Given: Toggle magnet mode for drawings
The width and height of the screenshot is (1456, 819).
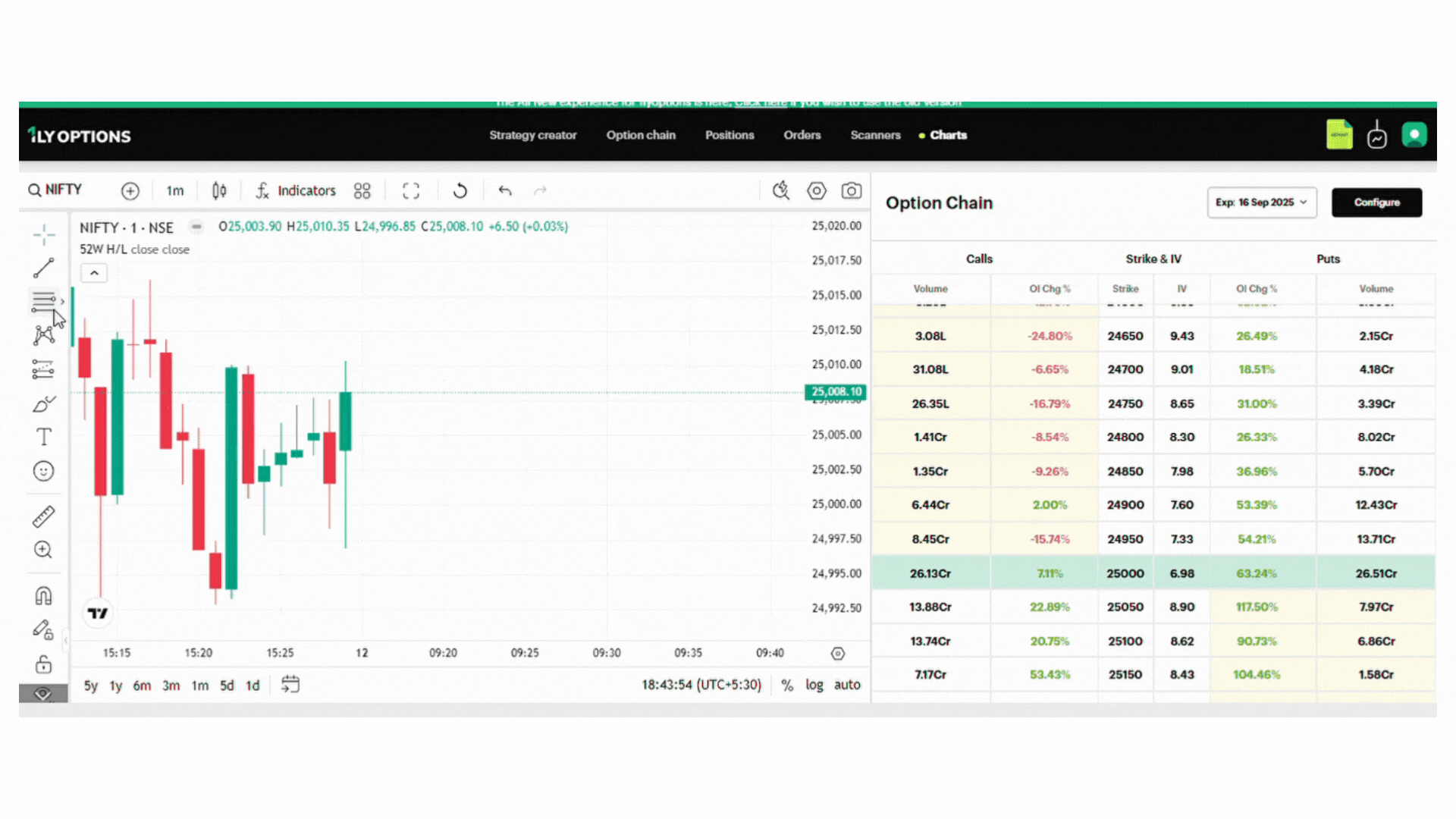Looking at the screenshot, I should coord(43,596).
